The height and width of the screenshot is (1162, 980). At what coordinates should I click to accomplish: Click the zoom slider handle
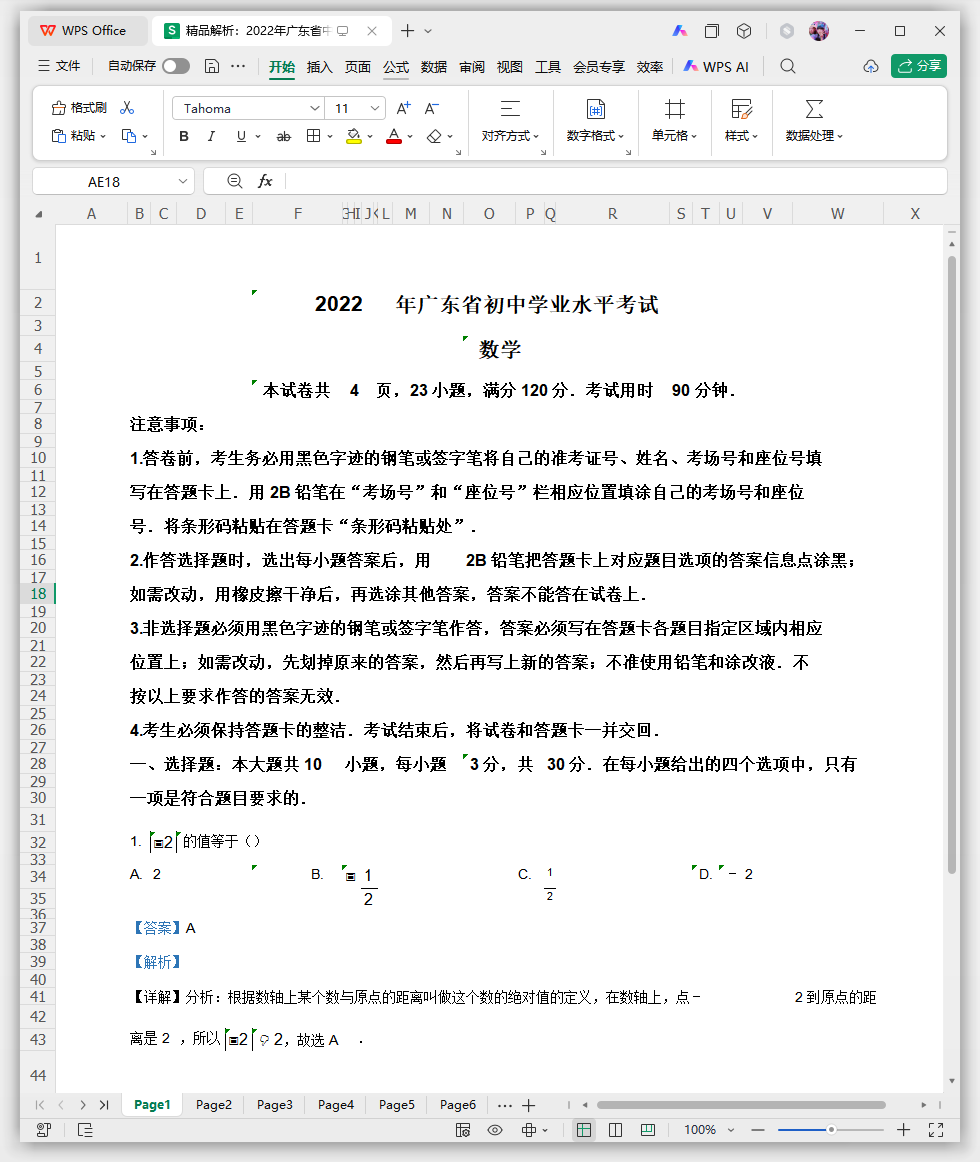[x=831, y=1129]
